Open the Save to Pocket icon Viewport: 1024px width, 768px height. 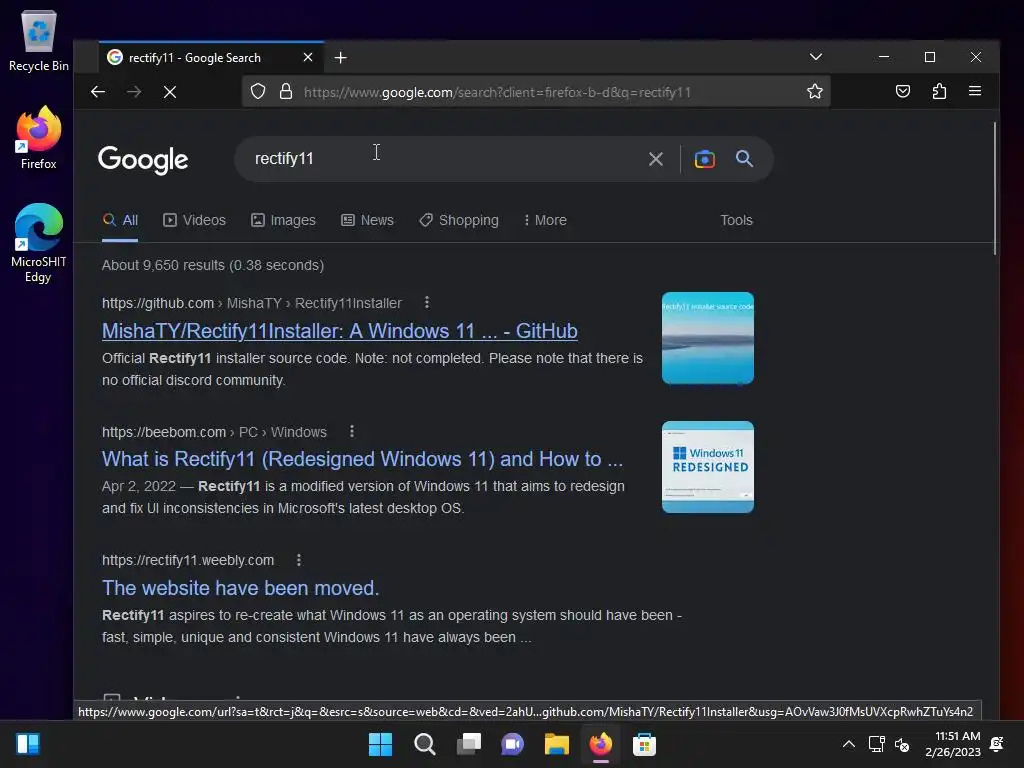click(903, 91)
